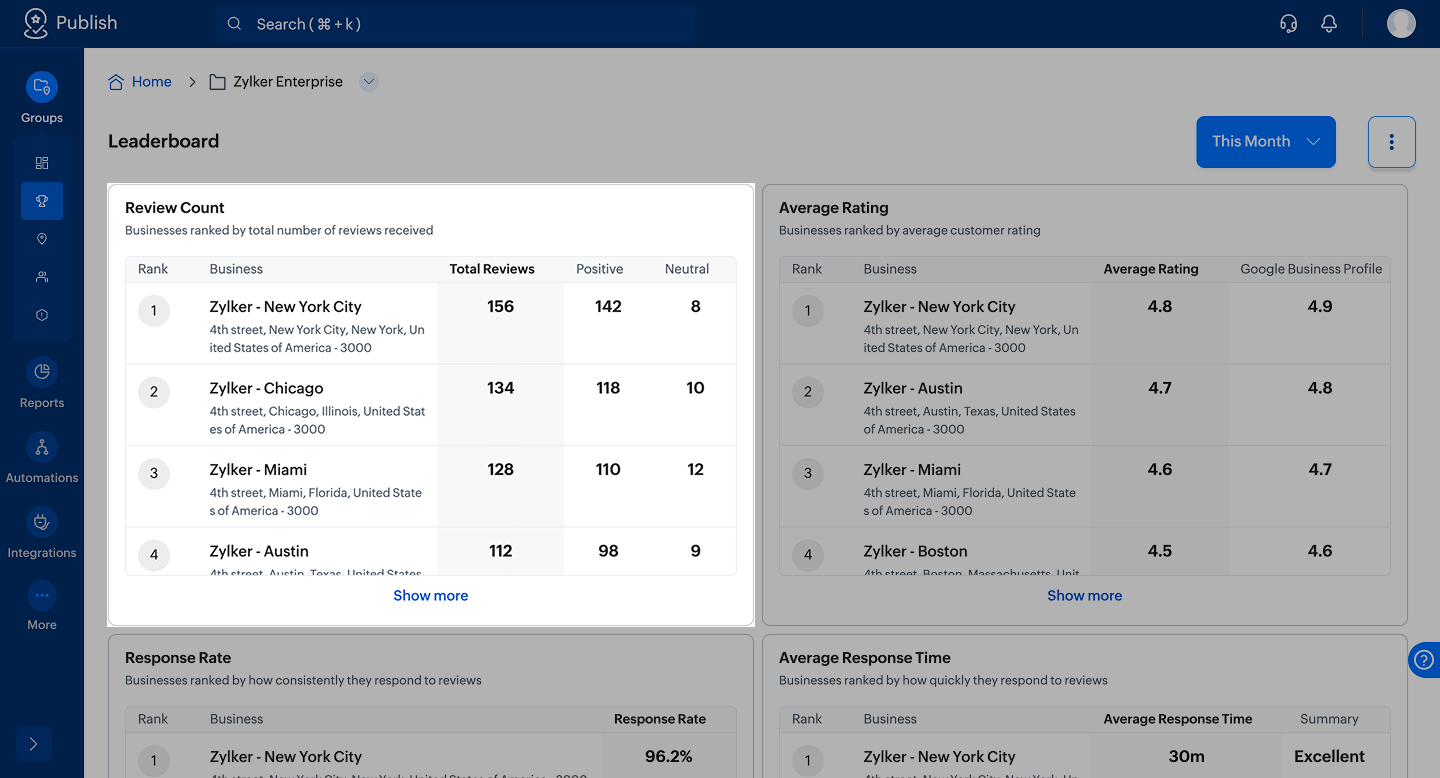
Task: Open the Groups section in sidebar
Action: point(42,88)
